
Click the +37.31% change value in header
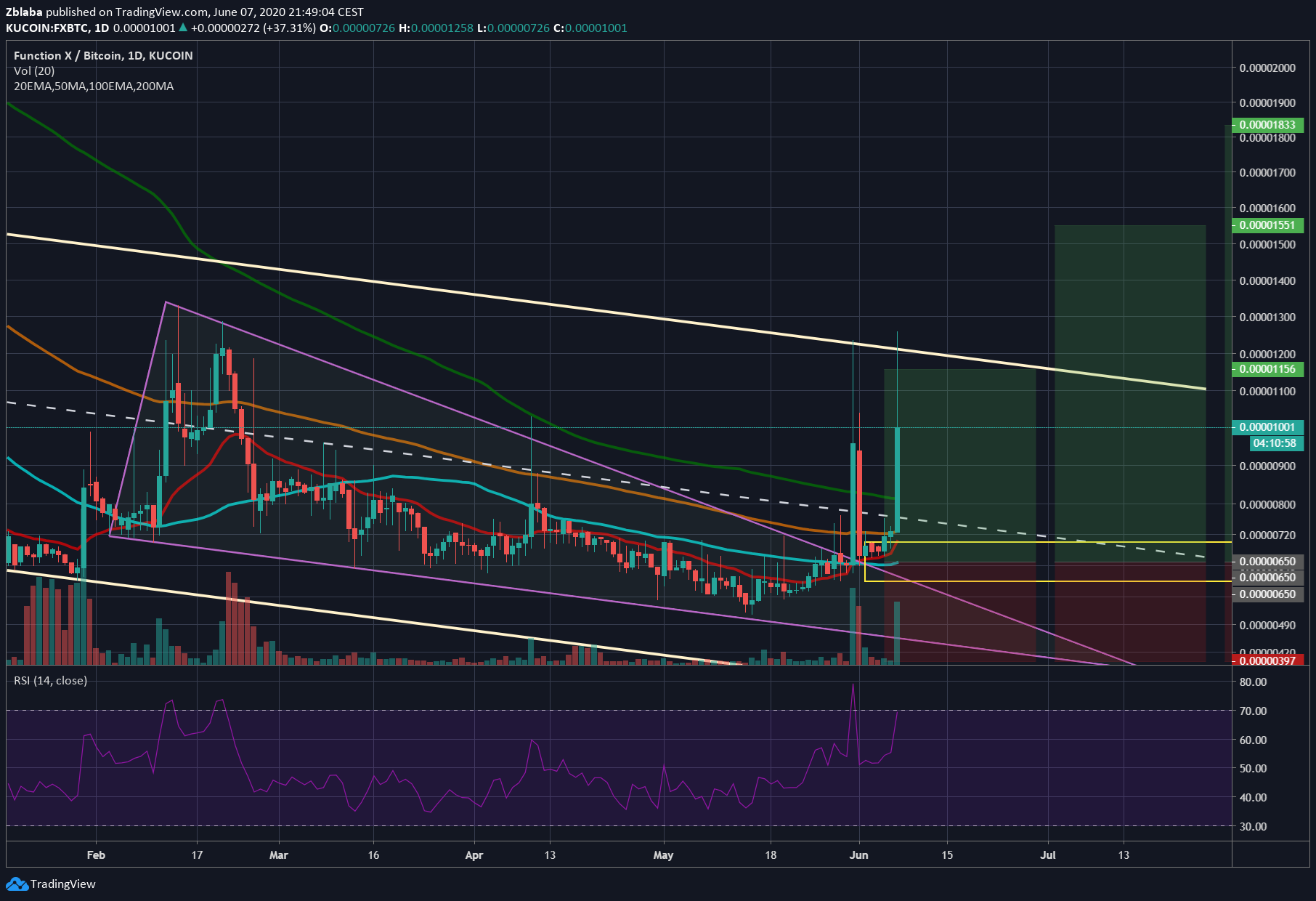click(291, 28)
